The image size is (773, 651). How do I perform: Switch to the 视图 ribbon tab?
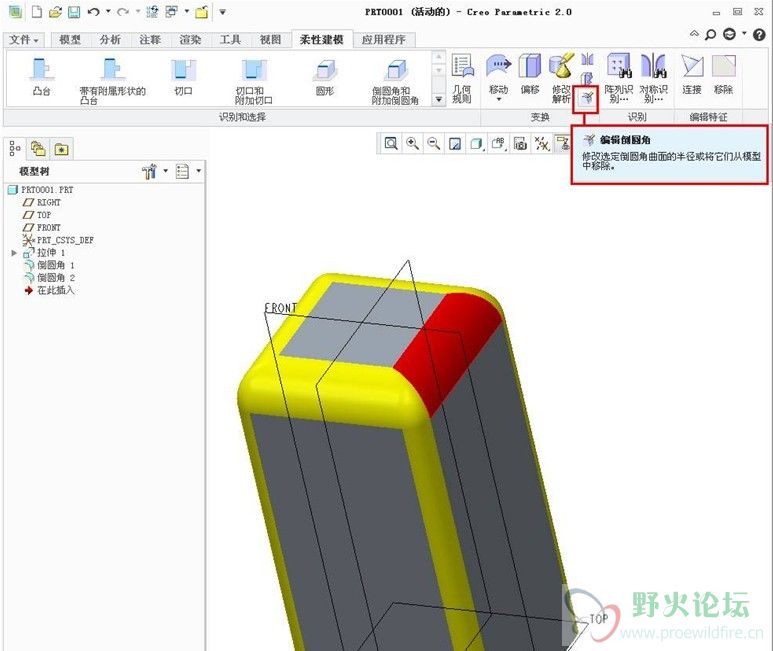click(x=270, y=39)
